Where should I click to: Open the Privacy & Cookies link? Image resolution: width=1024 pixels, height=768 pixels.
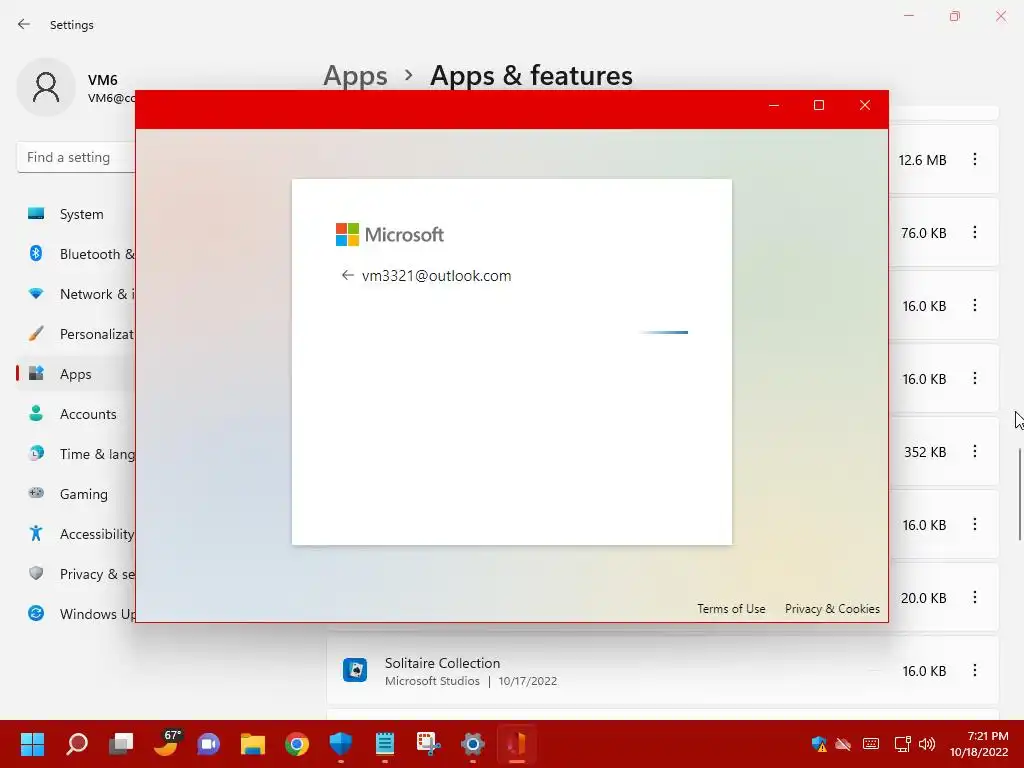click(832, 609)
